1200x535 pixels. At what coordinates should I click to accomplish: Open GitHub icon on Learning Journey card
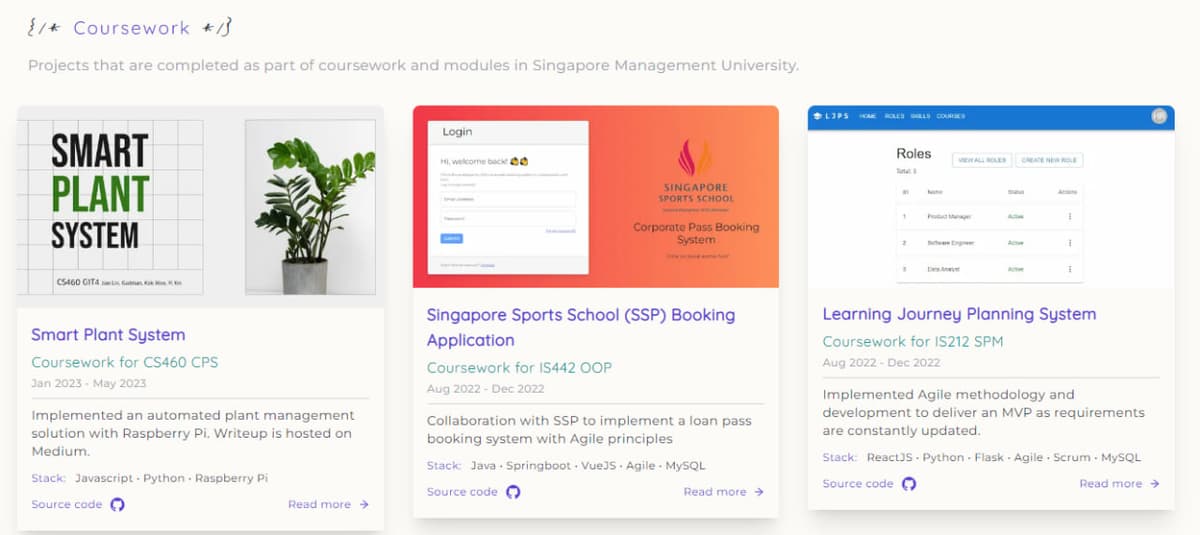[x=909, y=484]
